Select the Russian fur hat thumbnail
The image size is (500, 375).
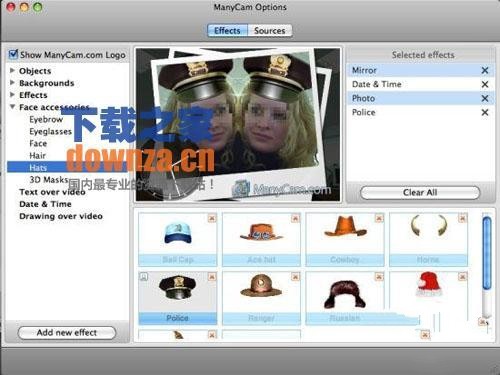point(345,298)
